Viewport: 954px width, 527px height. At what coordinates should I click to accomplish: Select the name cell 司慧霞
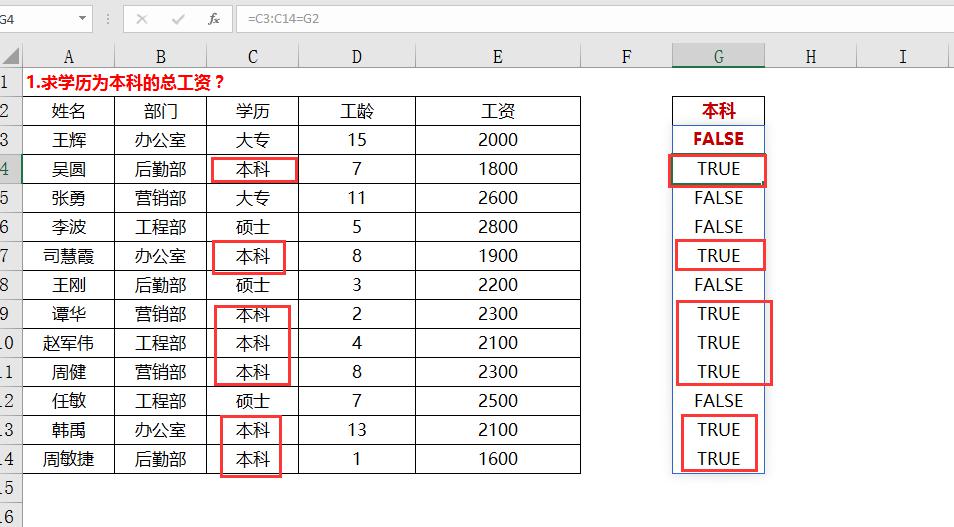[x=69, y=256]
